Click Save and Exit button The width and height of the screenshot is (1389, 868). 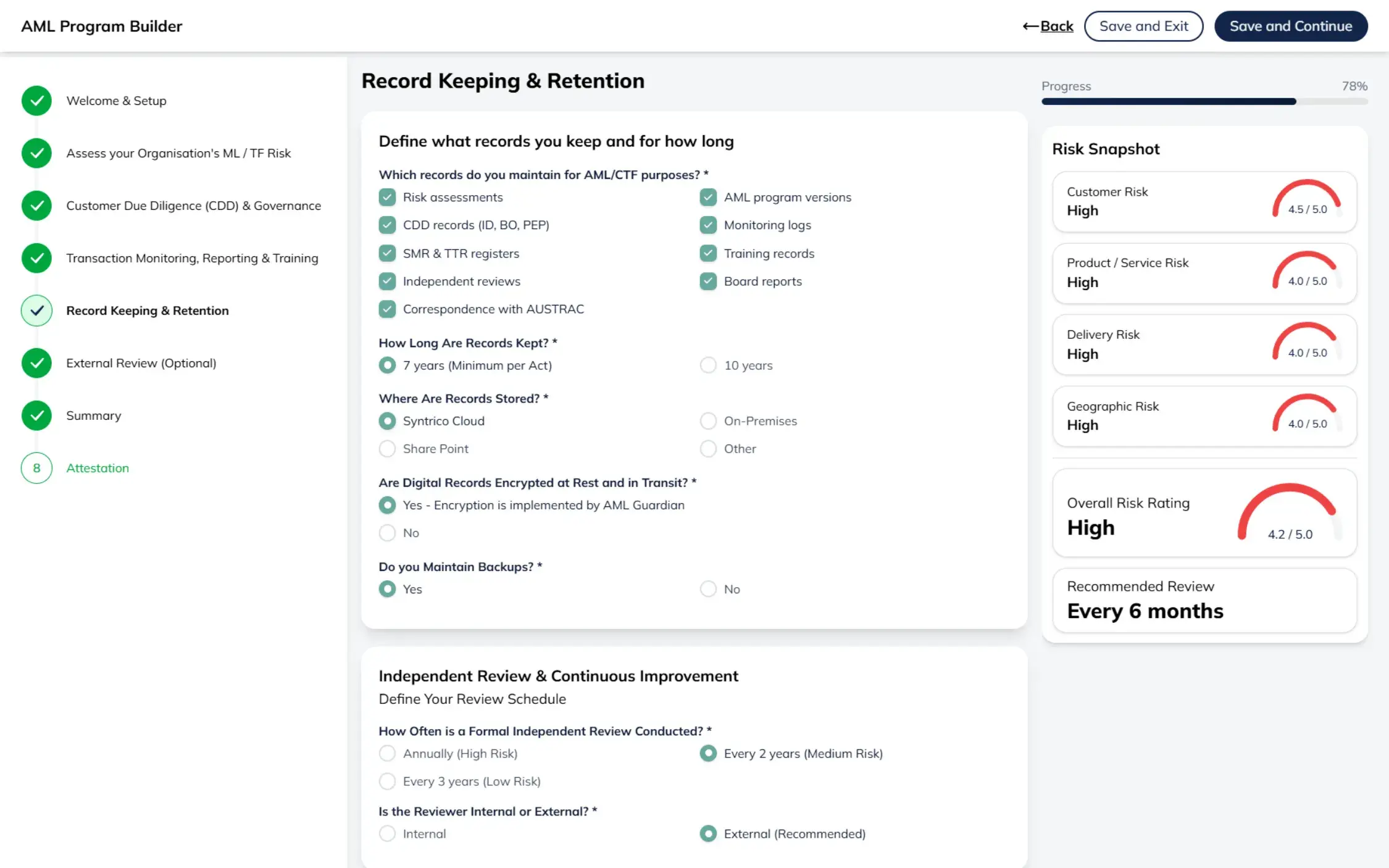[1143, 26]
